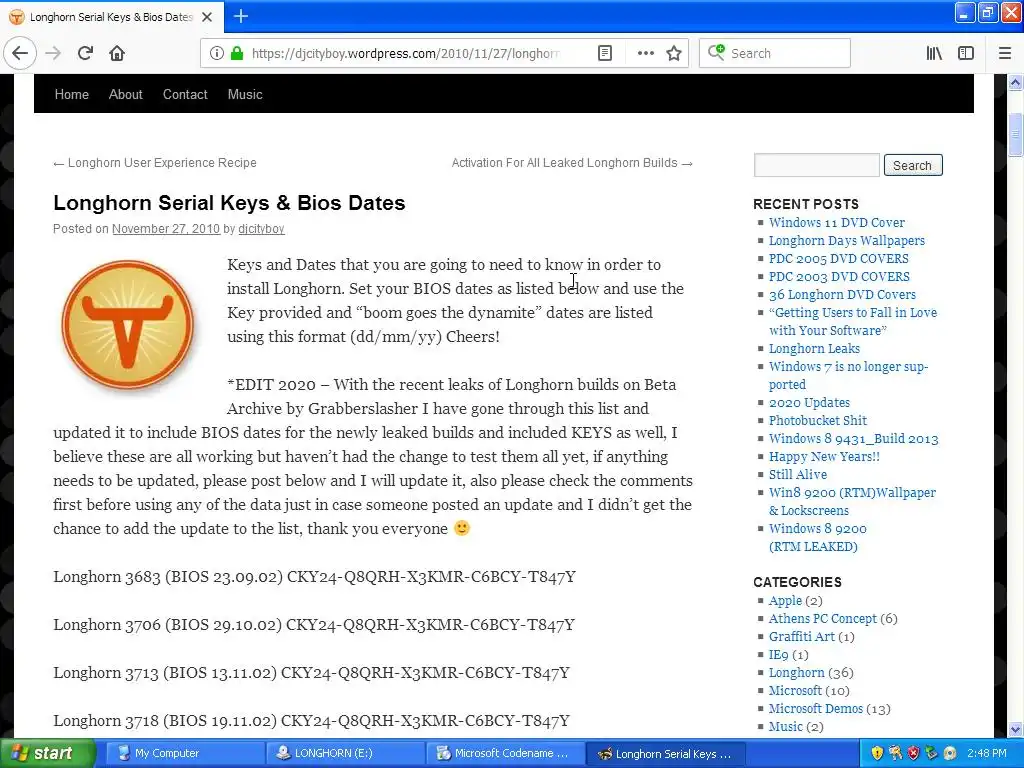Open the Windows Start button
This screenshot has width=1024, height=768.
click(x=47, y=753)
